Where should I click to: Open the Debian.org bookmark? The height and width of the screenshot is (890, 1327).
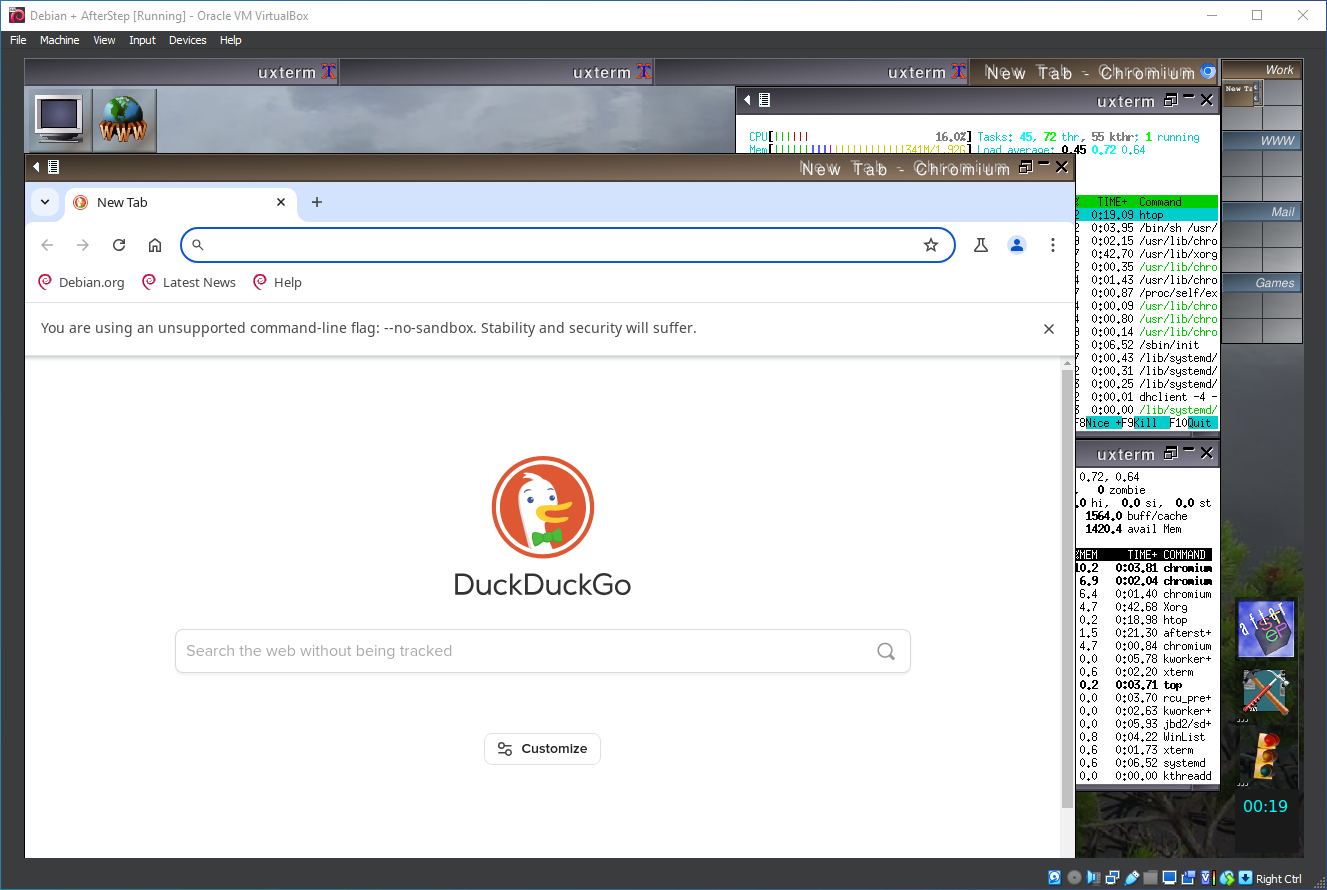pos(81,283)
